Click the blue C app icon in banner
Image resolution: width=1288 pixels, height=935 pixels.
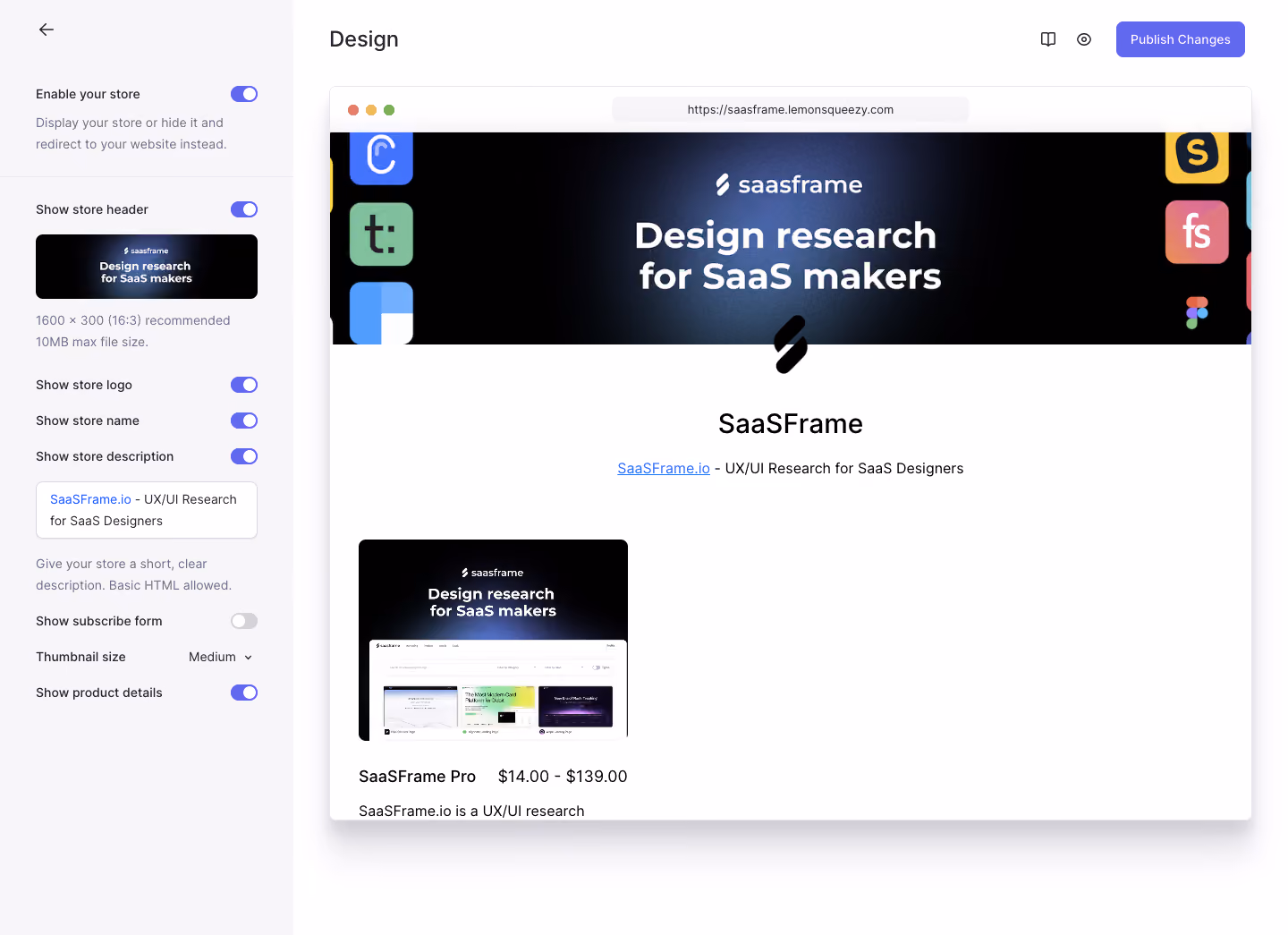coord(381,158)
